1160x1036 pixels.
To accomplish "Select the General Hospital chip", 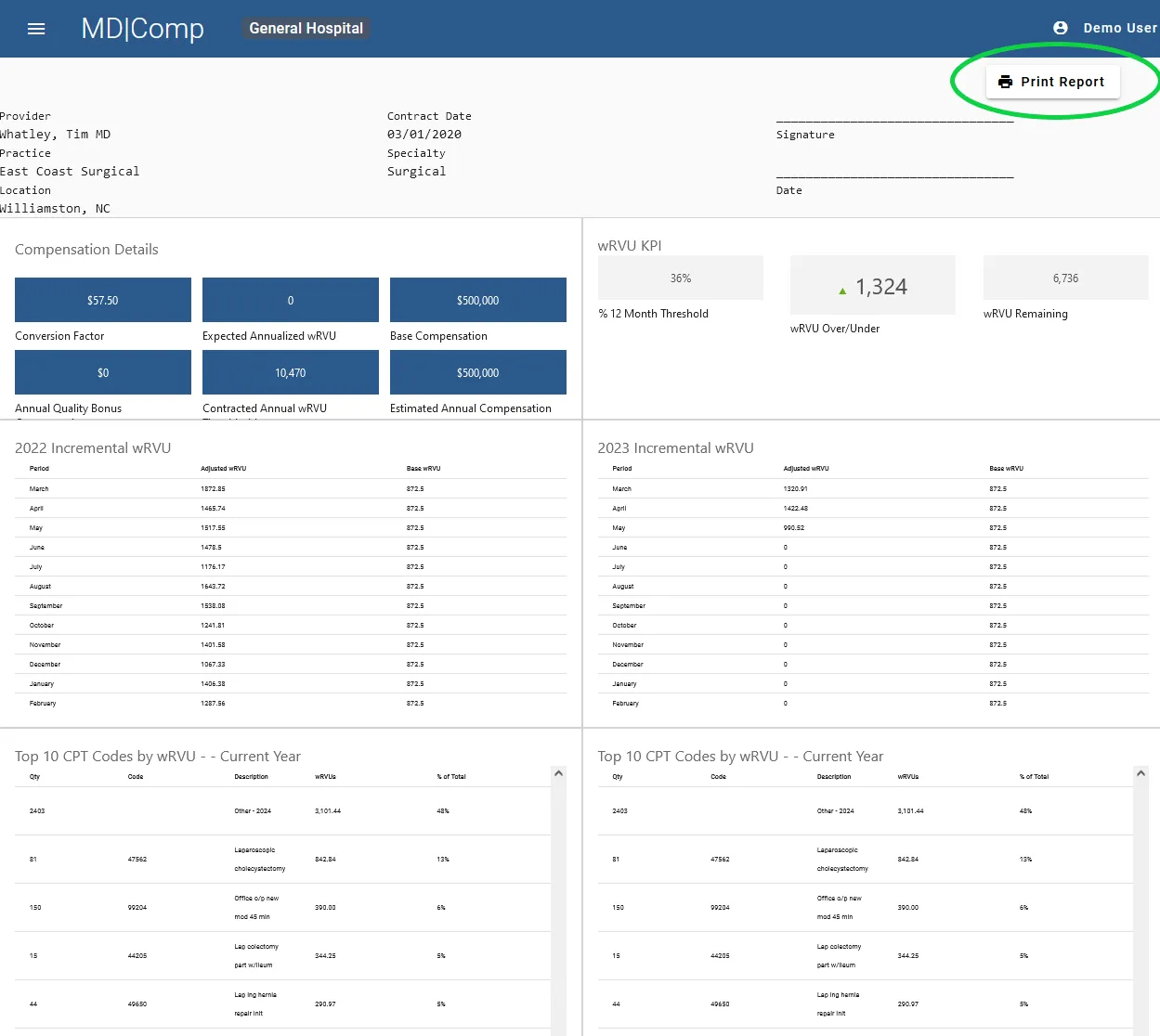I will [x=306, y=29].
